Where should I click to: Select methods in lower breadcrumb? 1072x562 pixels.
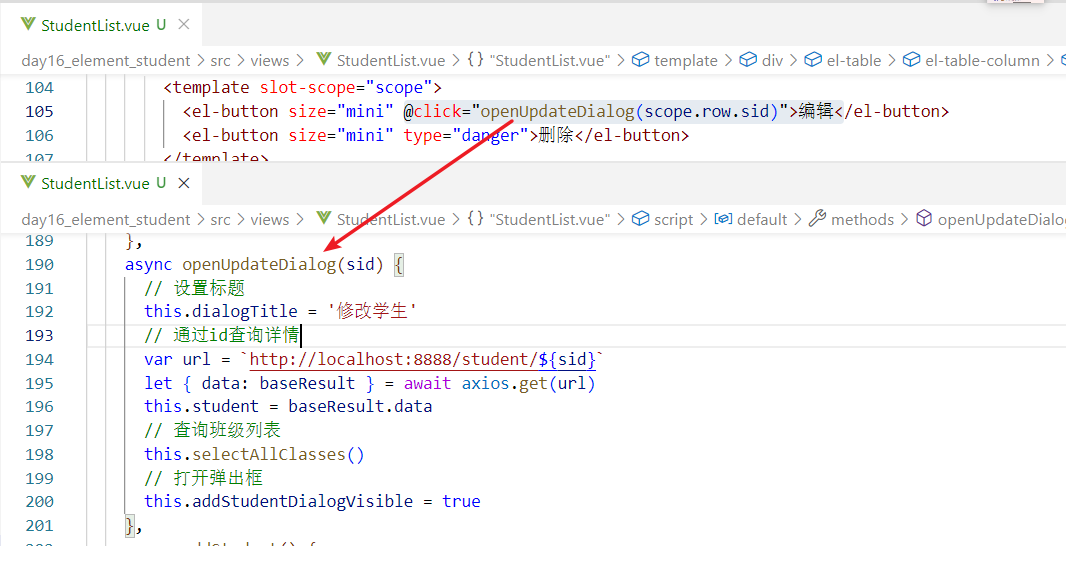(x=862, y=219)
